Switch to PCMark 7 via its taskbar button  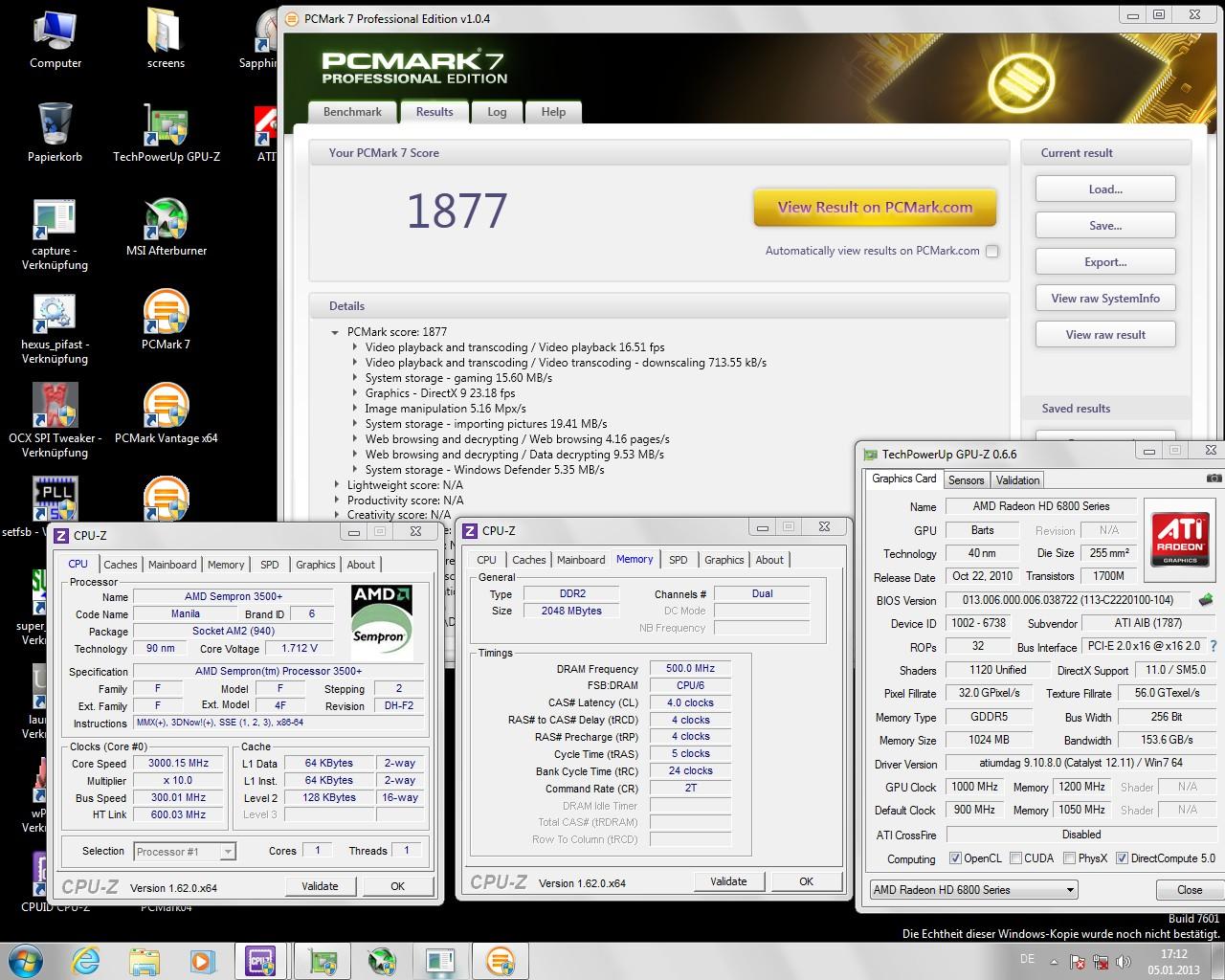[500, 960]
